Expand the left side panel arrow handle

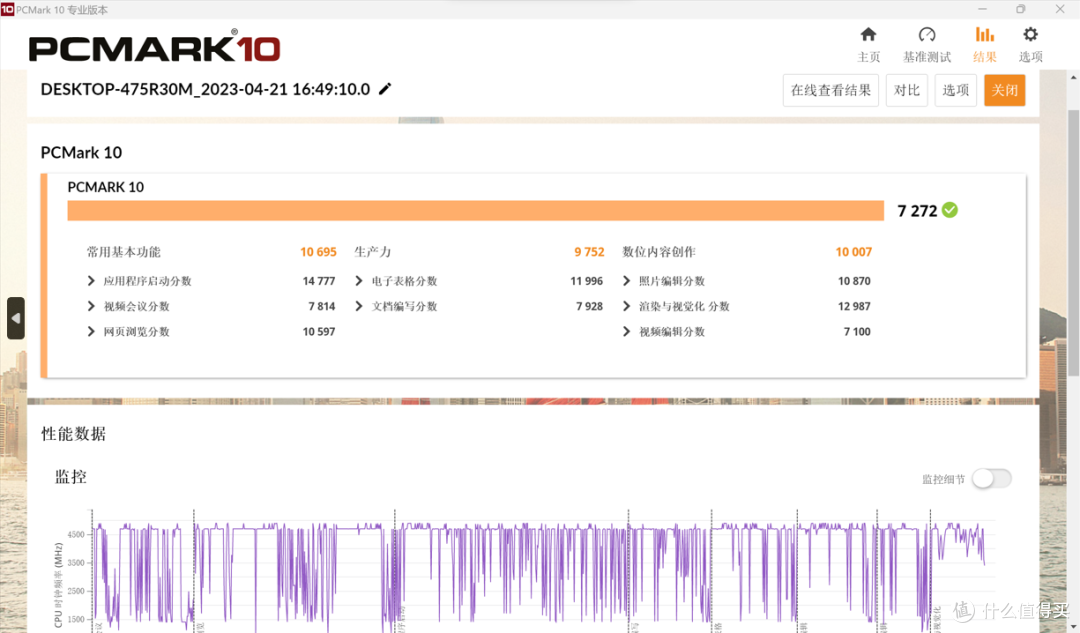pos(16,318)
